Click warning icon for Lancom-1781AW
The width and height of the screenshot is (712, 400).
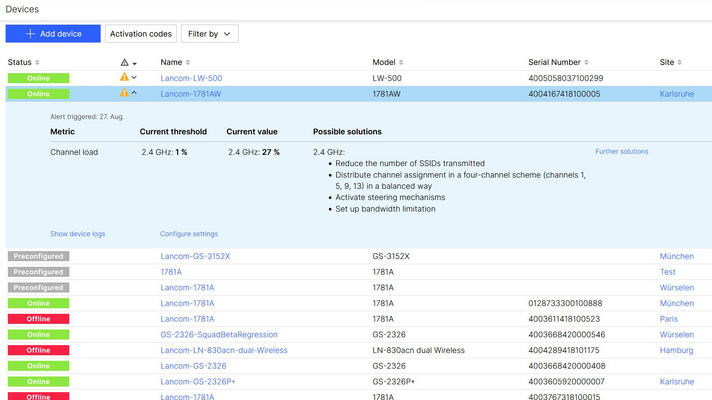[124, 93]
